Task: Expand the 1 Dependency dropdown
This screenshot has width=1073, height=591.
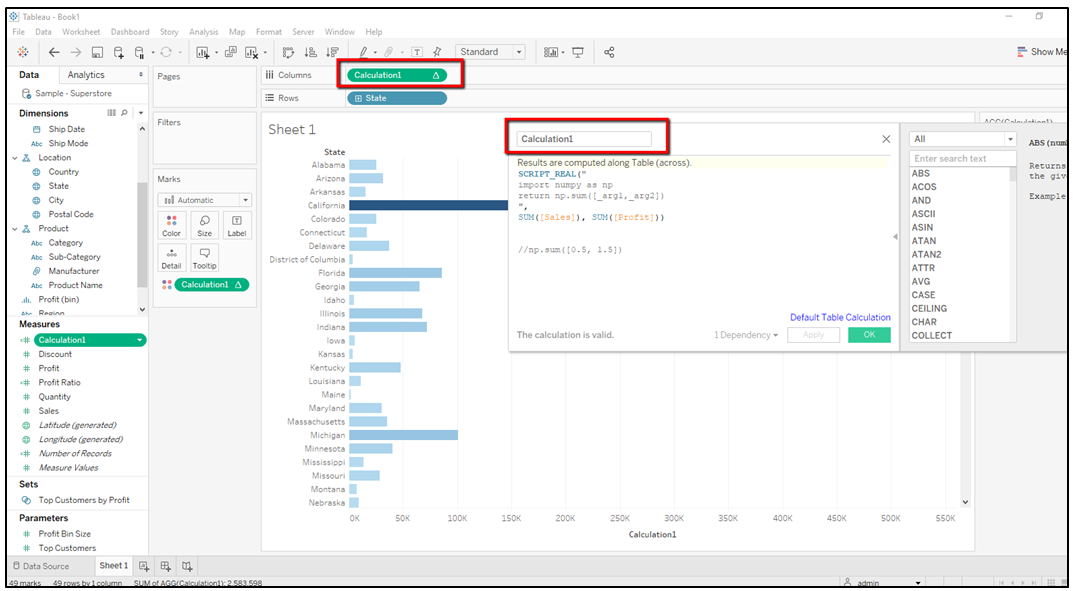Action: point(746,335)
